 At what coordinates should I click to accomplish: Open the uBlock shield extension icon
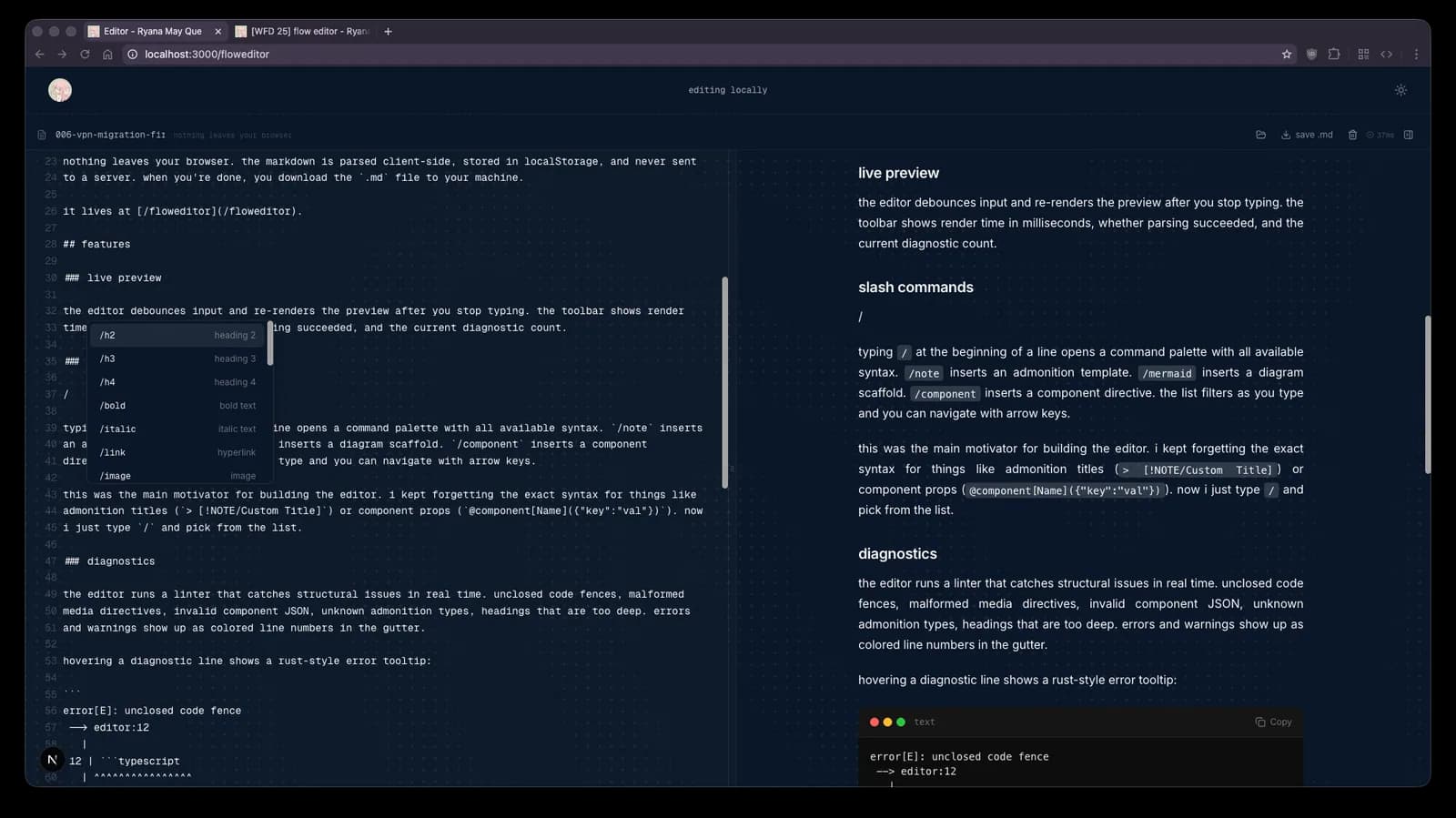(1311, 55)
